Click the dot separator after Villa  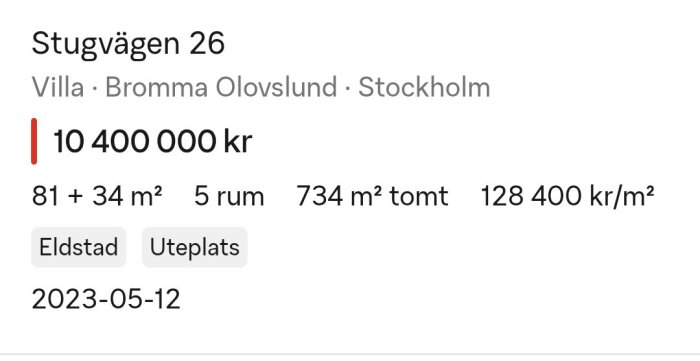[95, 88]
